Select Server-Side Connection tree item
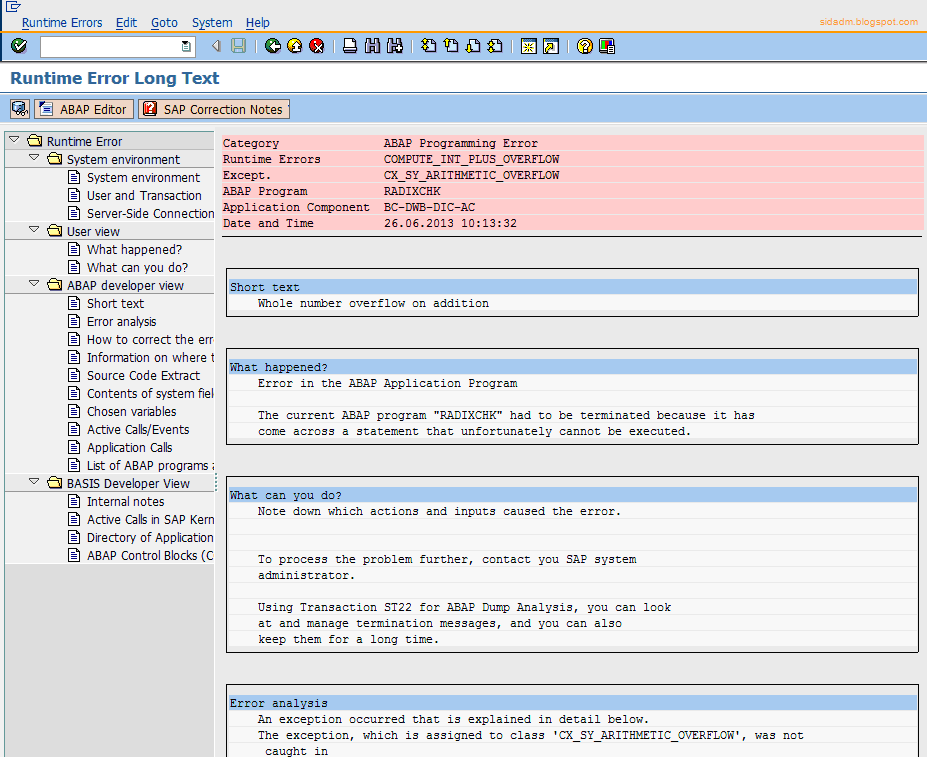 click(150, 213)
